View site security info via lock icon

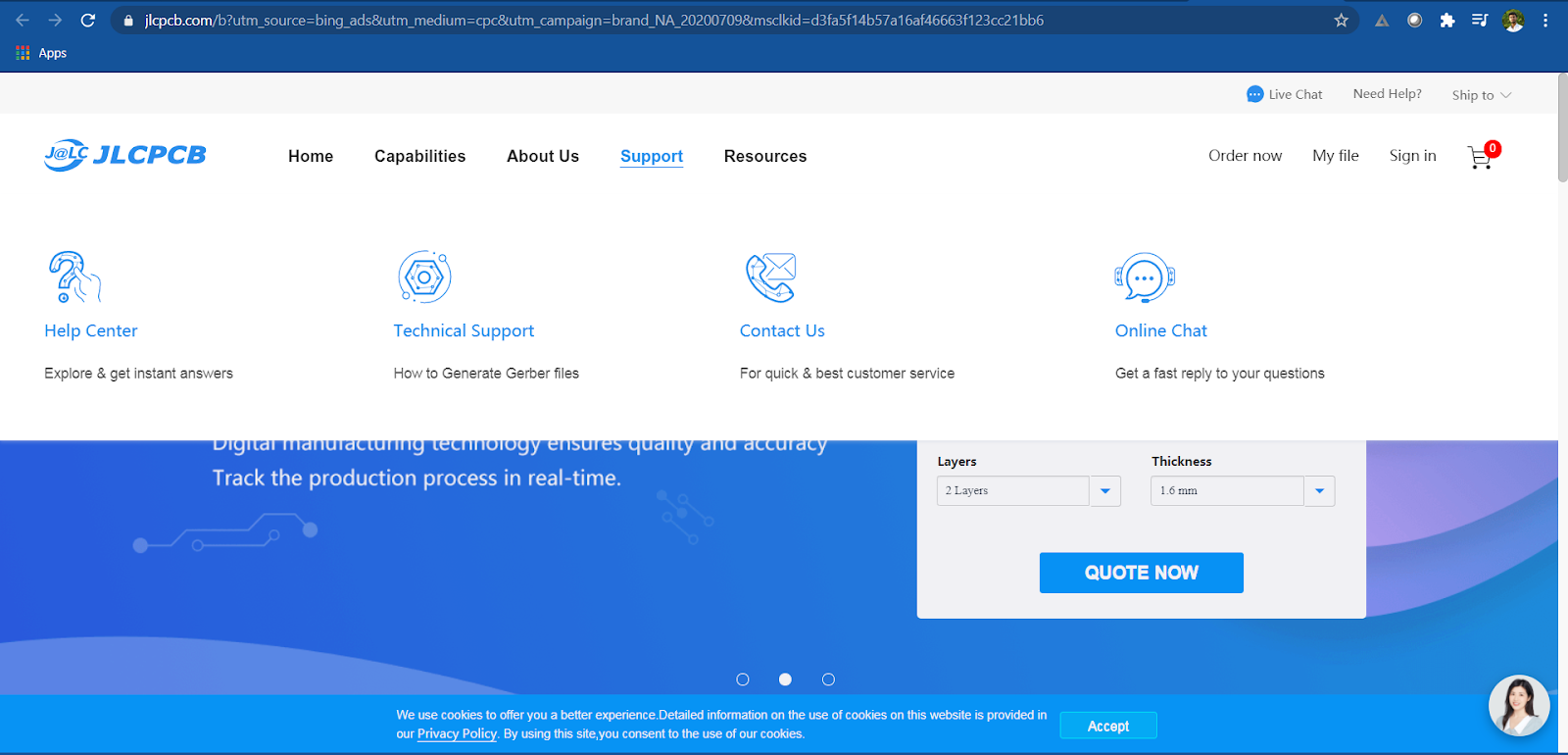click(128, 21)
